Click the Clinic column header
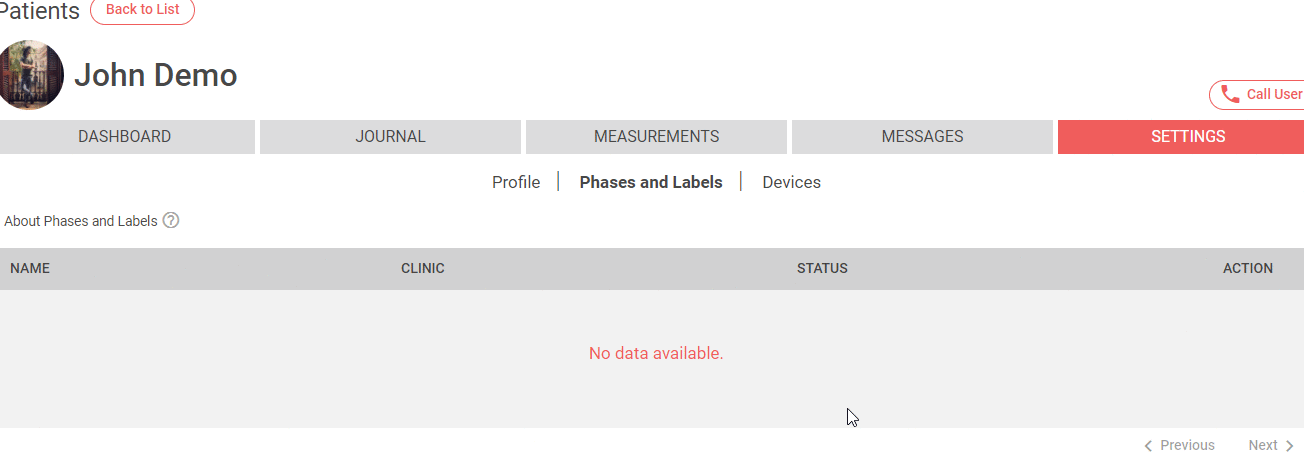 click(x=423, y=268)
